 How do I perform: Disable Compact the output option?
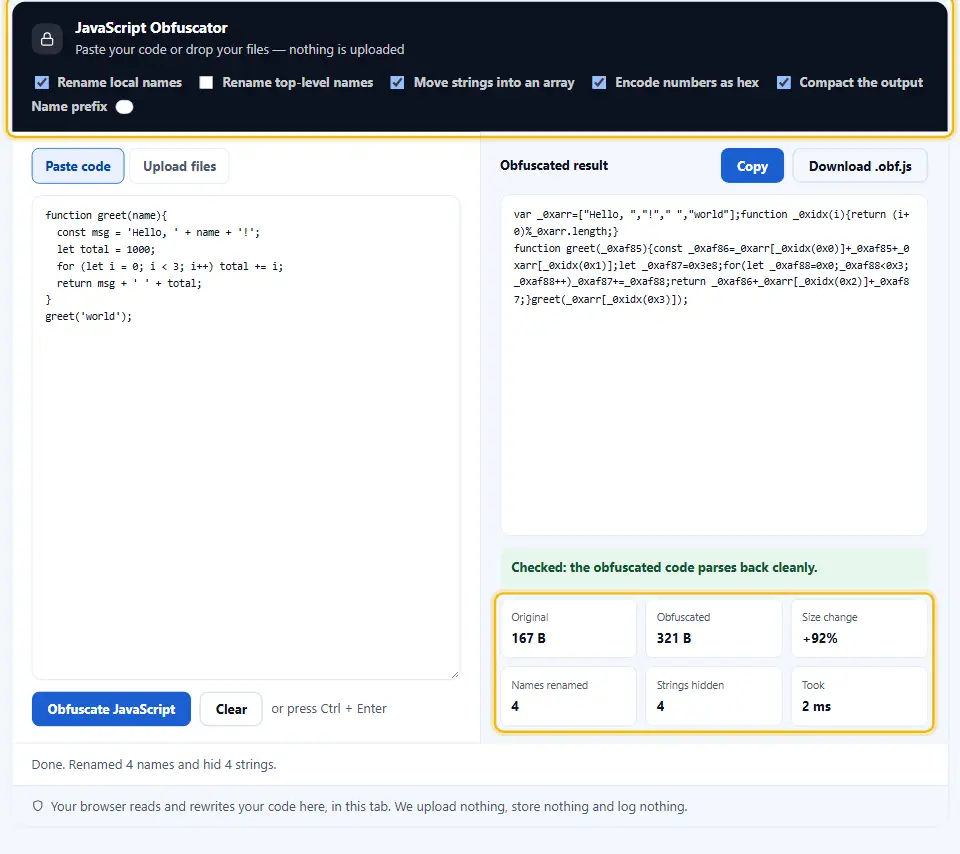click(x=784, y=83)
